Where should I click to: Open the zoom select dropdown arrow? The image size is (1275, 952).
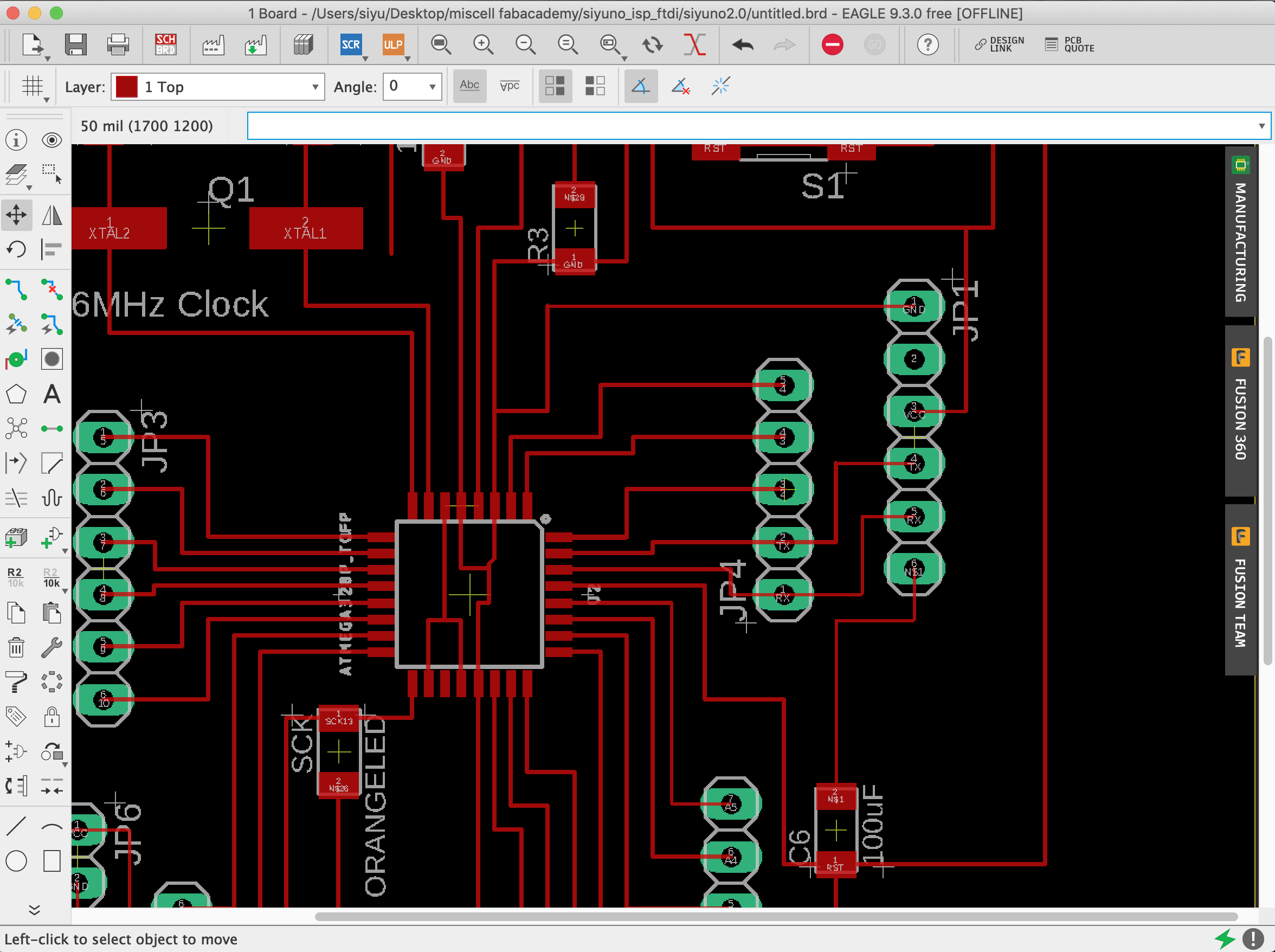point(624,58)
